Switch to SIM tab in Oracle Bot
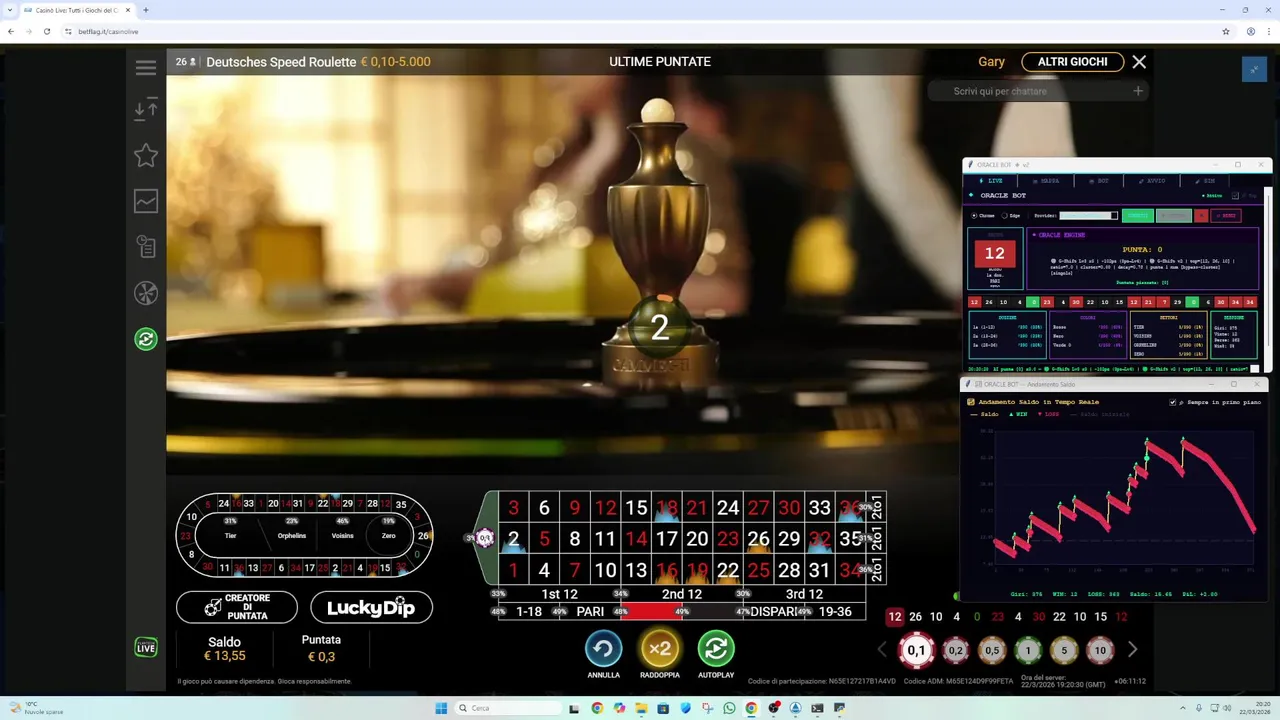 (1204, 181)
